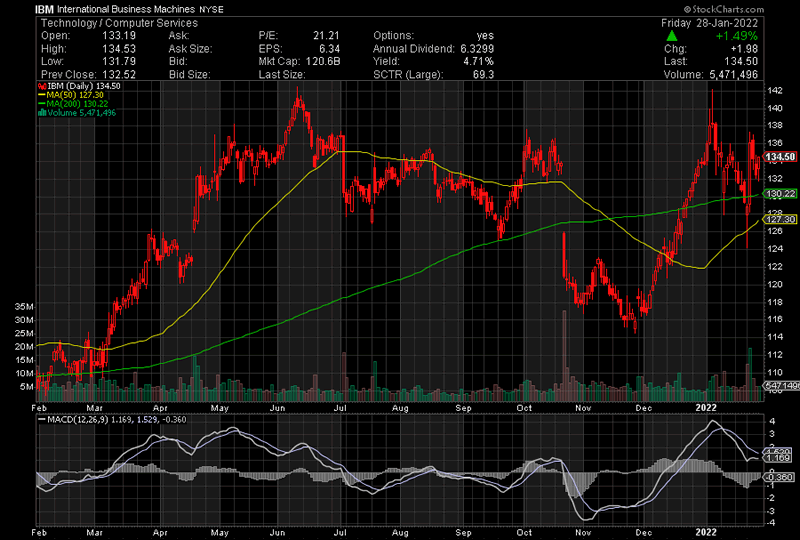
Task: Click the date 'Friday 28-Jan-2022'
Action: [709, 23]
